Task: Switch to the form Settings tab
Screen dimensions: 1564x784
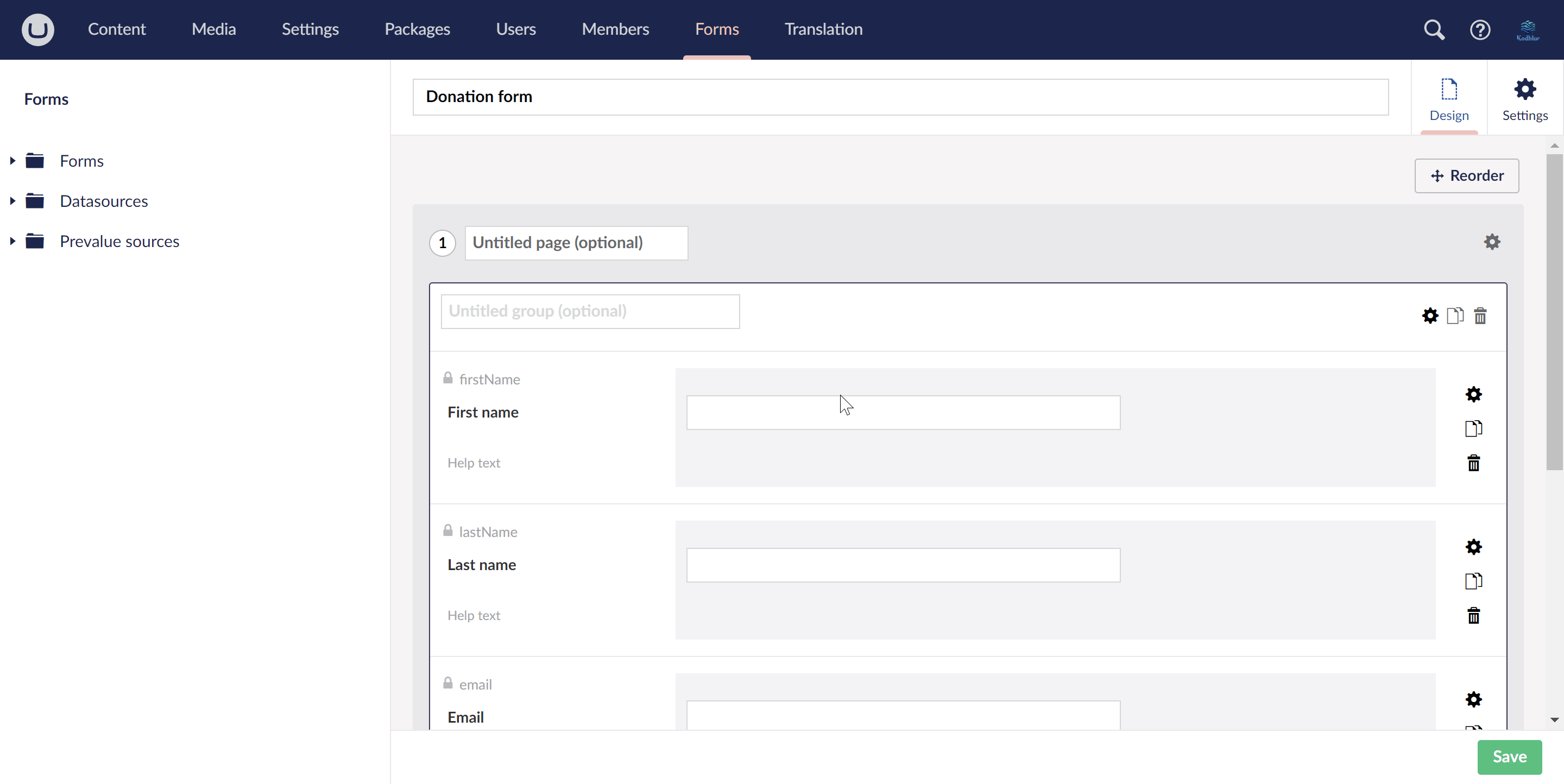Action: 1524,99
